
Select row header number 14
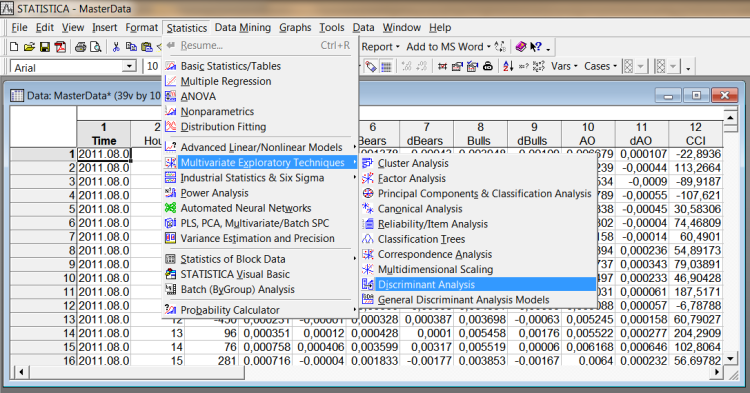point(43,333)
